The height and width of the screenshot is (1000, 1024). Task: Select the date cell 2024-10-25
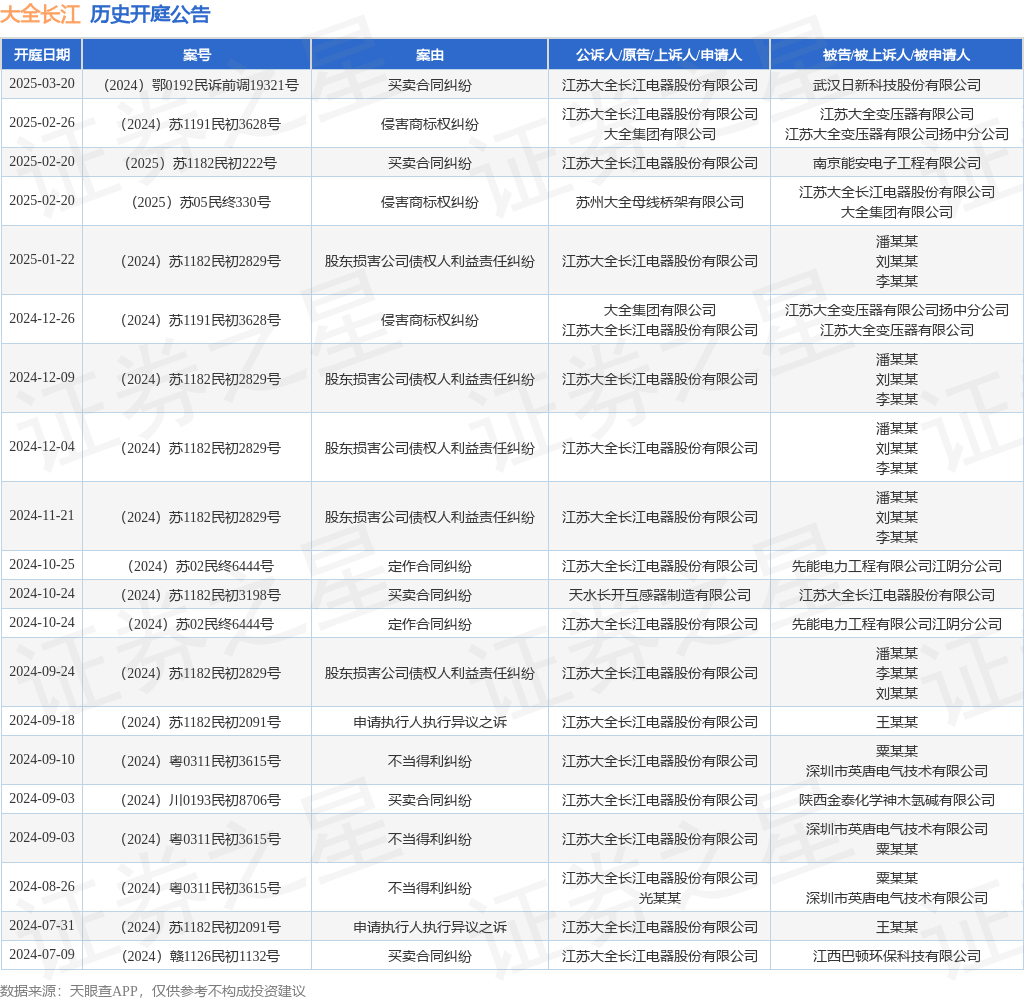click(42, 565)
